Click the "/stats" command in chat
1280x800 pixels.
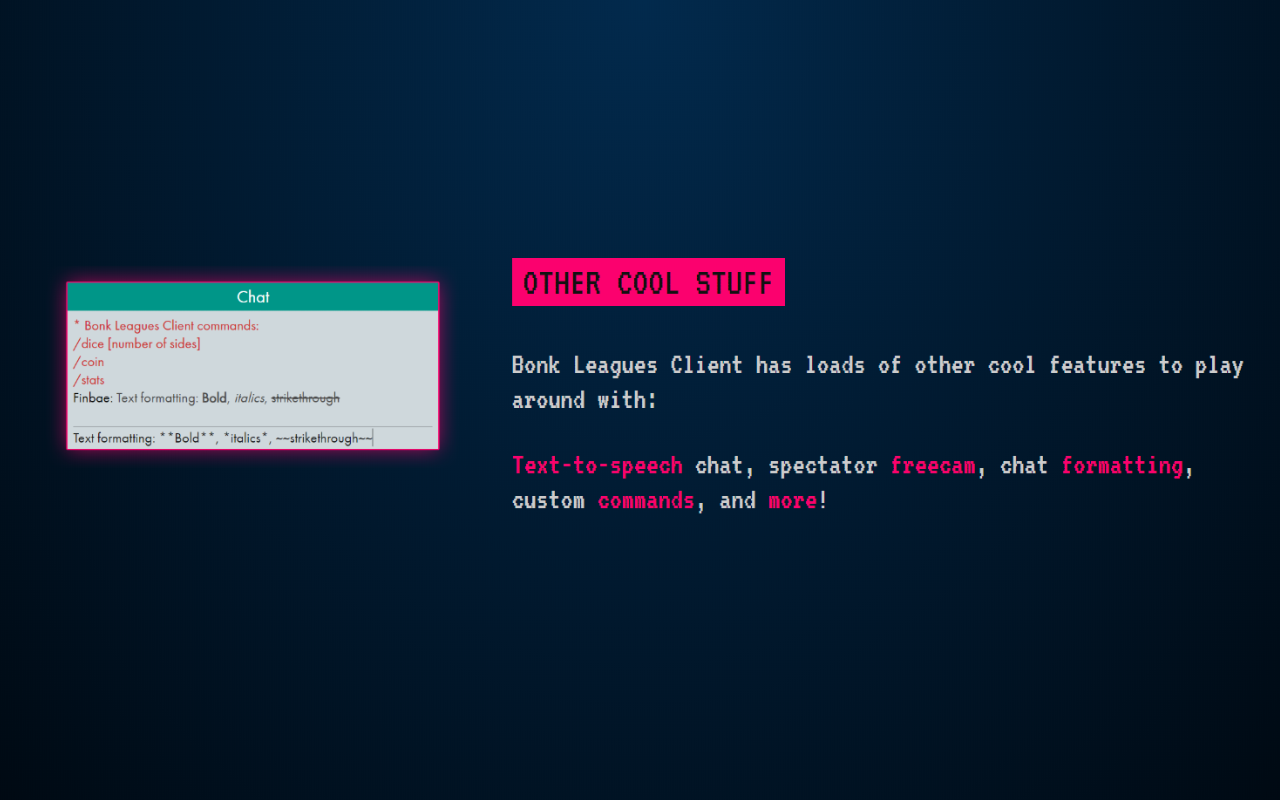89,380
